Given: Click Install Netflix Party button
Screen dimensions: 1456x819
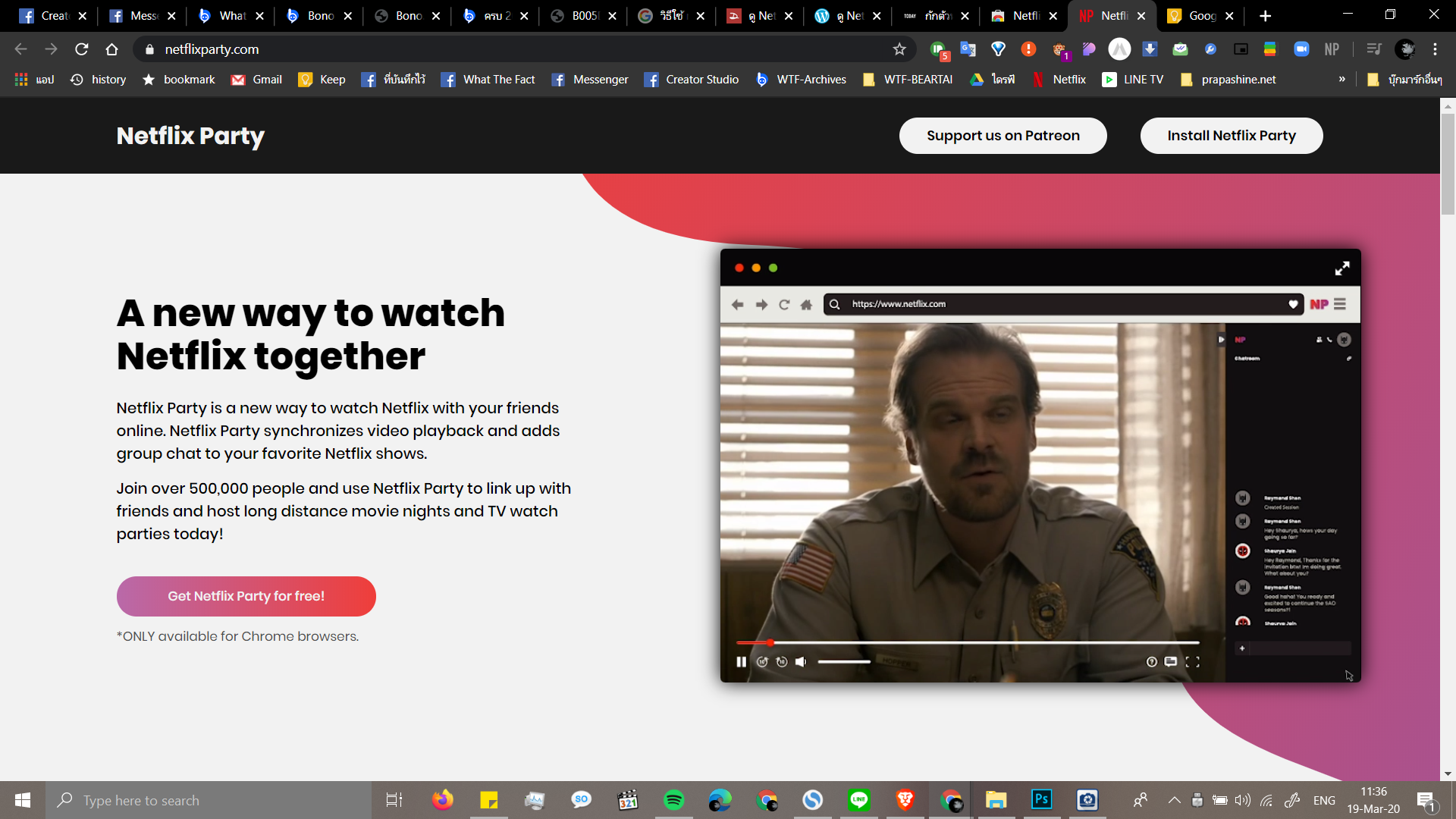Looking at the screenshot, I should [x=1232, y=136].
